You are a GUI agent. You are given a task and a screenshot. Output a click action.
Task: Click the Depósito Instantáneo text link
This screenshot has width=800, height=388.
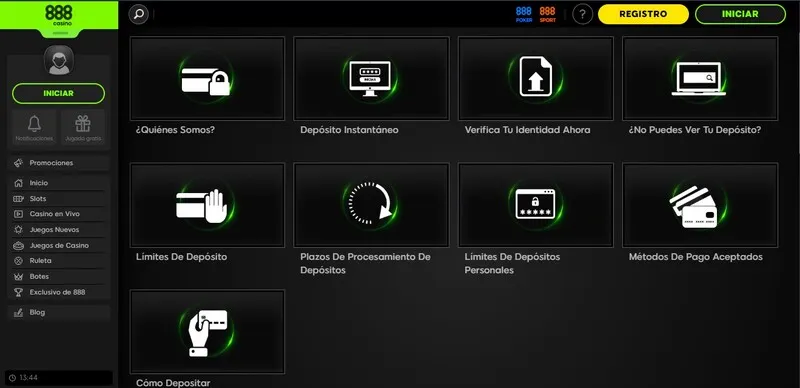point(349,130)
